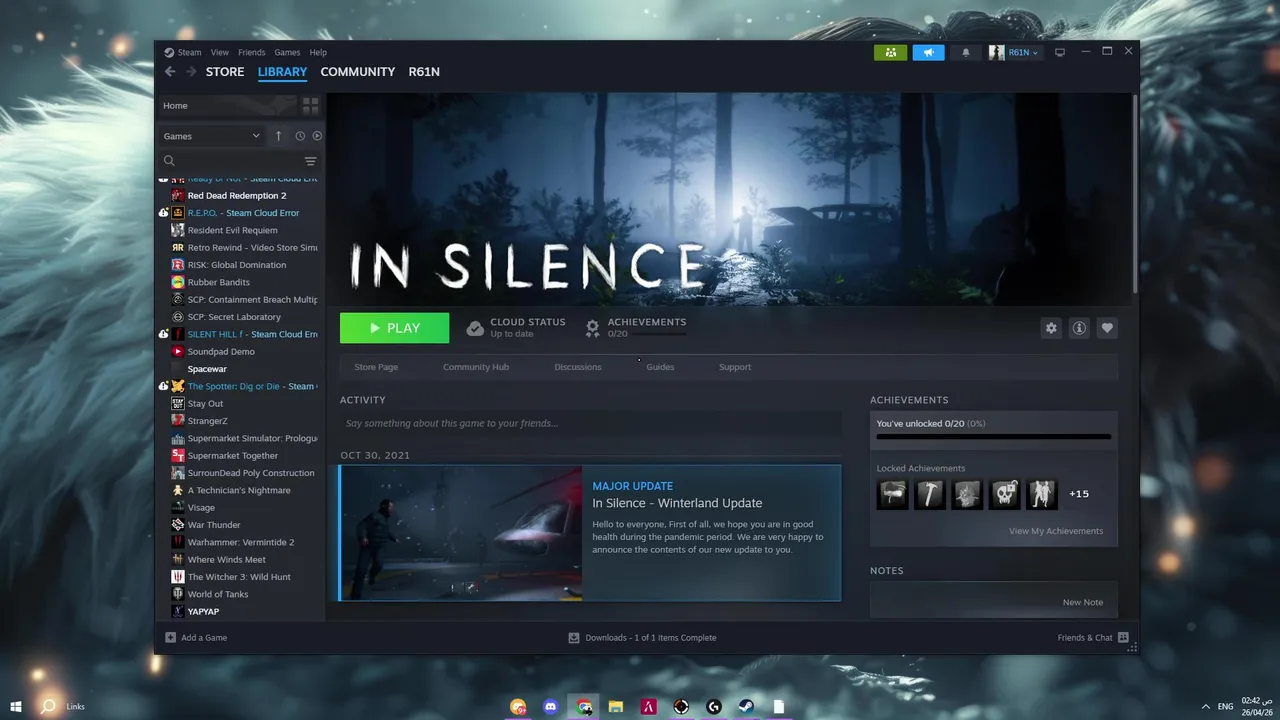1280x720 pixels.
Task: Open the blue announcements megaphone icon
Action: pos(928,52)
